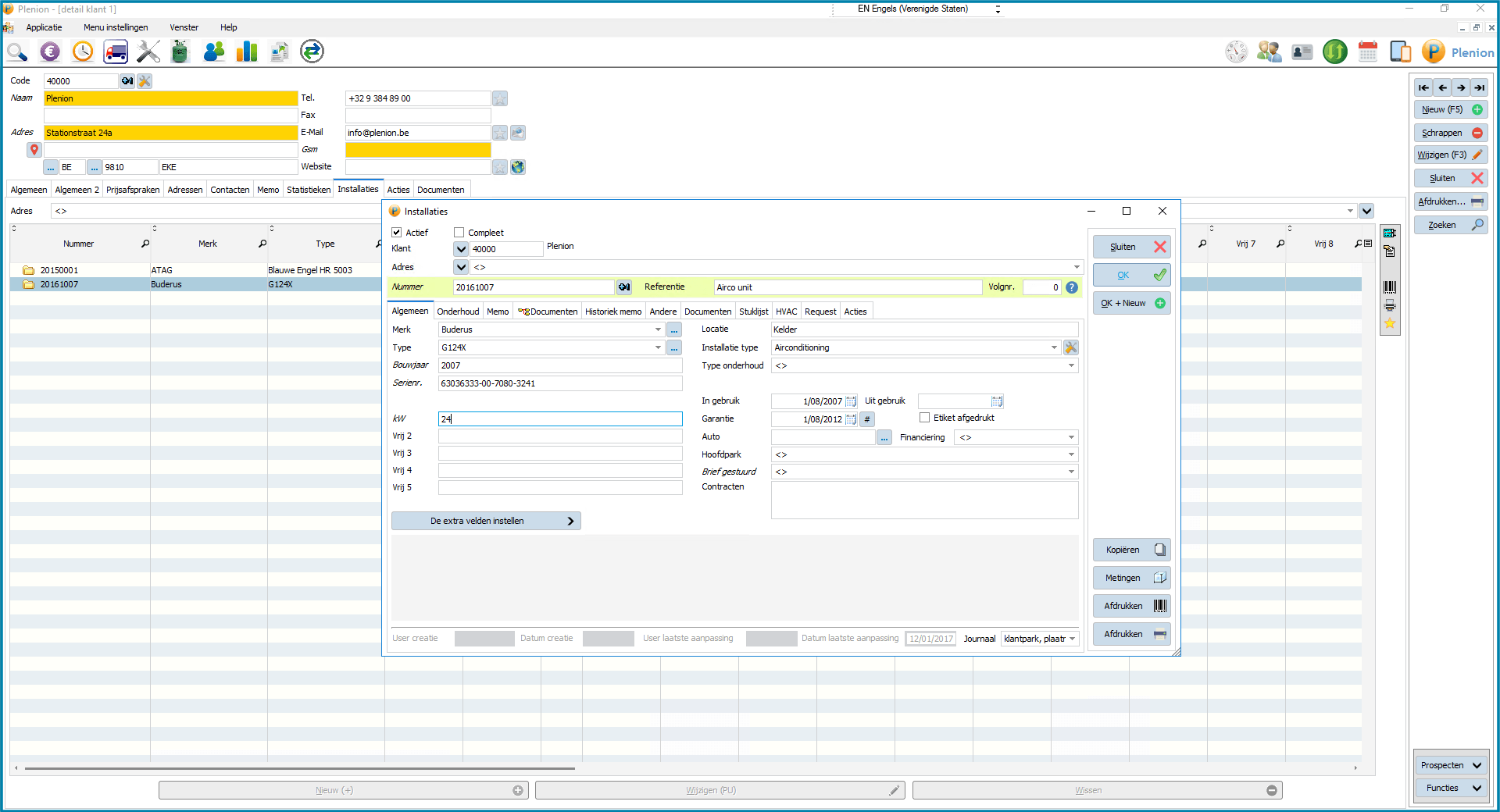Image resolution: width=1500 pixels, height=812 pixels.
Task: Click the Metingen button
Action: pos(1131,578)
